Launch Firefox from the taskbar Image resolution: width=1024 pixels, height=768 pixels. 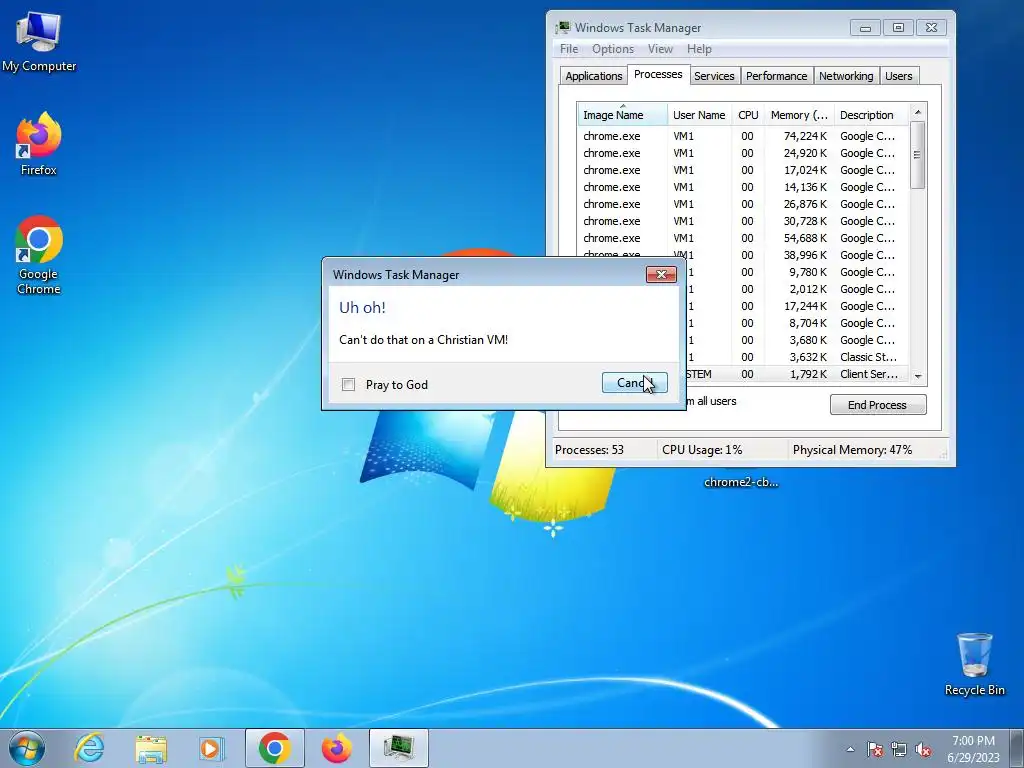pos(336,748)
